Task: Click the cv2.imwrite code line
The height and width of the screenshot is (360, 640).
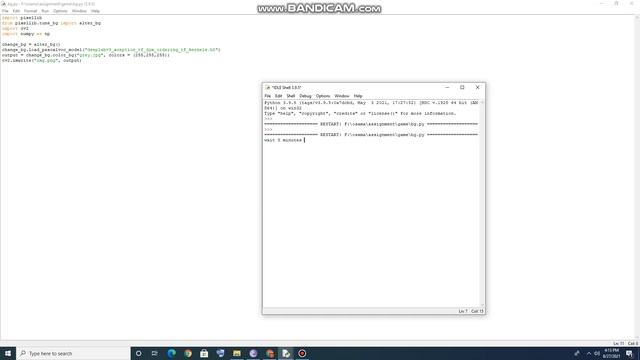Action: (42, 60)
